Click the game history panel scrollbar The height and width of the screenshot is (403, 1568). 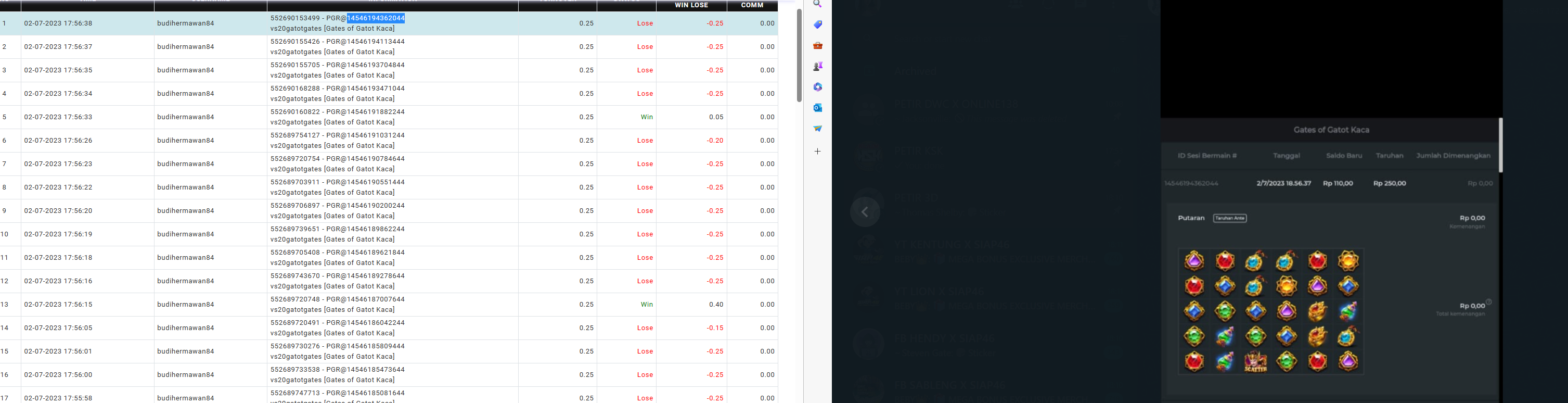pos(1500,145)
